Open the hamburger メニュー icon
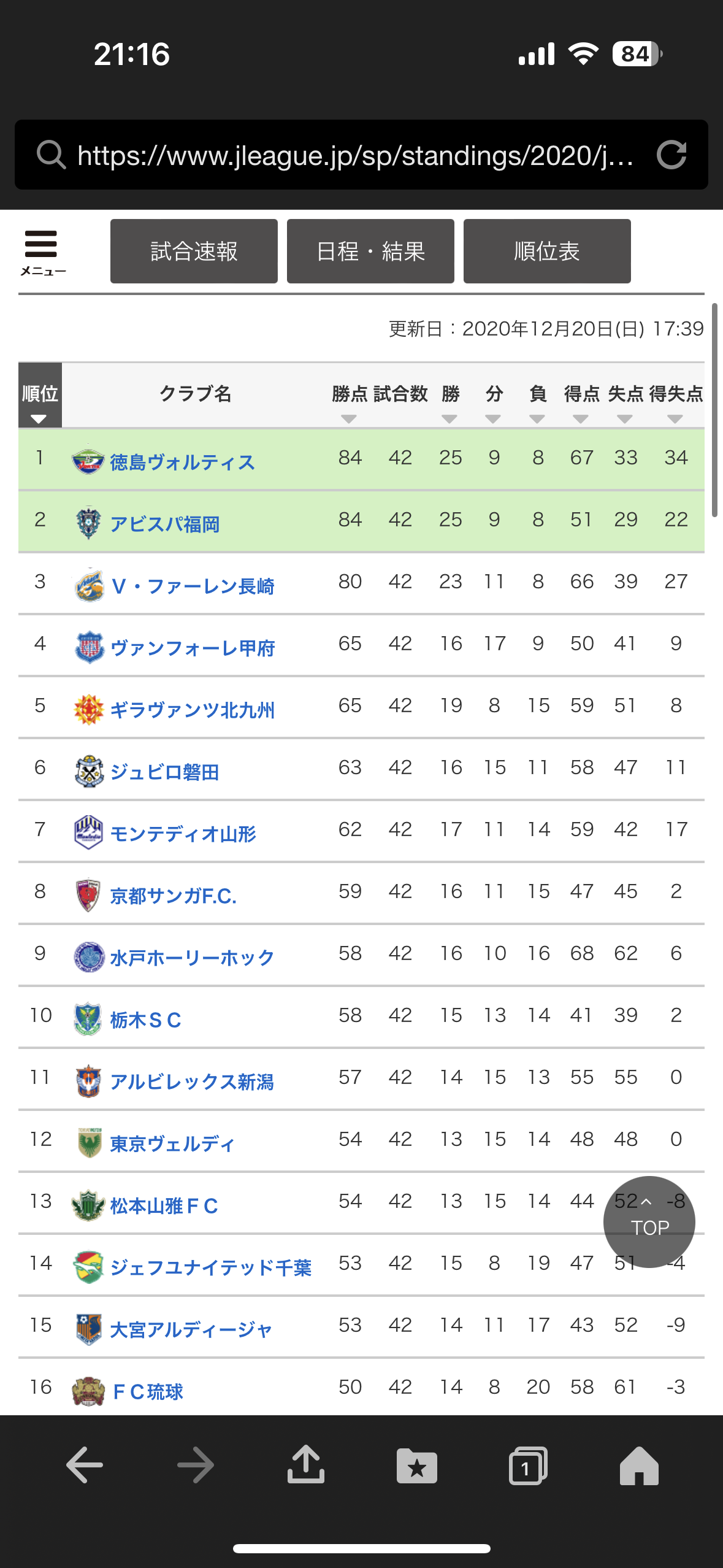This screenshot has height=1568, width=723. pos(42,252)
